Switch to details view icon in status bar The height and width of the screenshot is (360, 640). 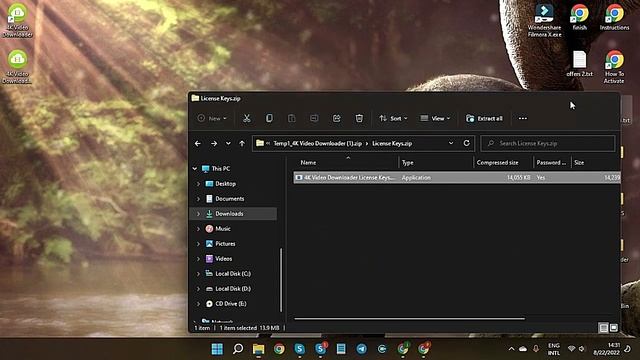[603, 328]
